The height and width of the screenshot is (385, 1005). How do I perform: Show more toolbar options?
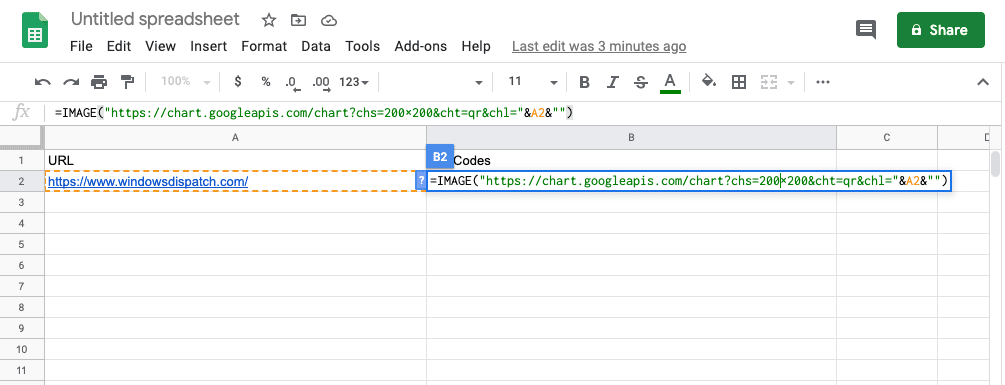(823, 82)
